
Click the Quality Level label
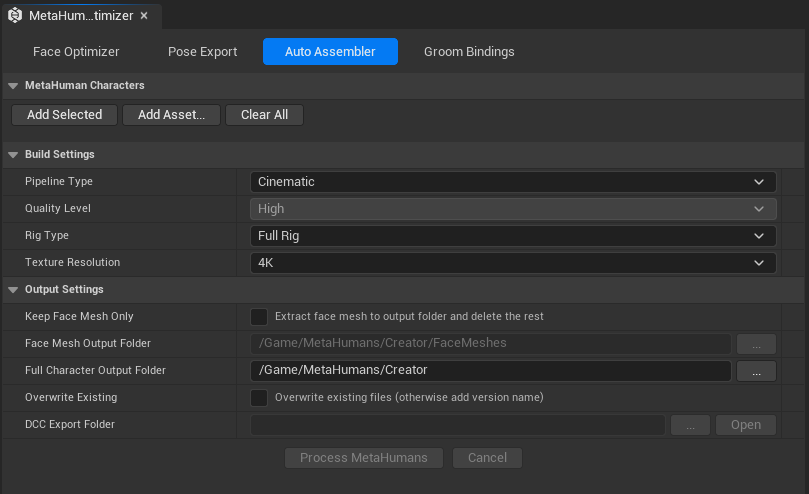[58, 209]
